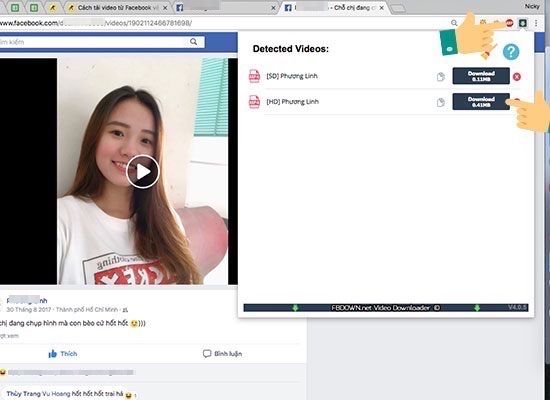
Task: Like the post with 'Thích' button
Action: click(62, 354)
